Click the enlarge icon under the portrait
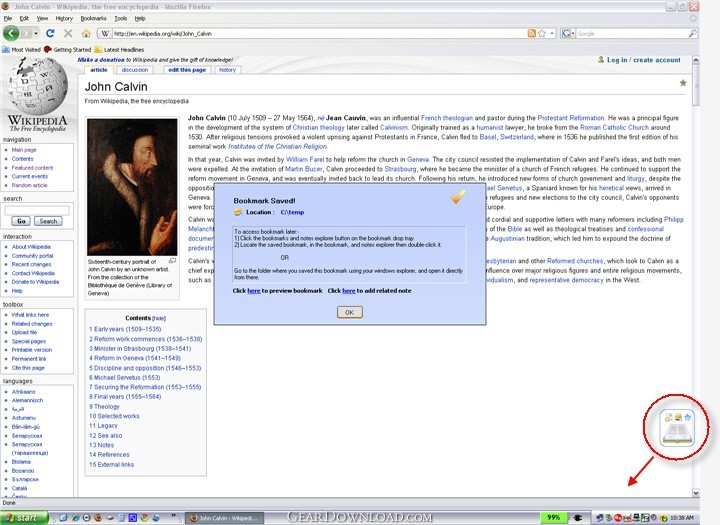Viewport: 720px width, 525px height. (x=173, y=261)
